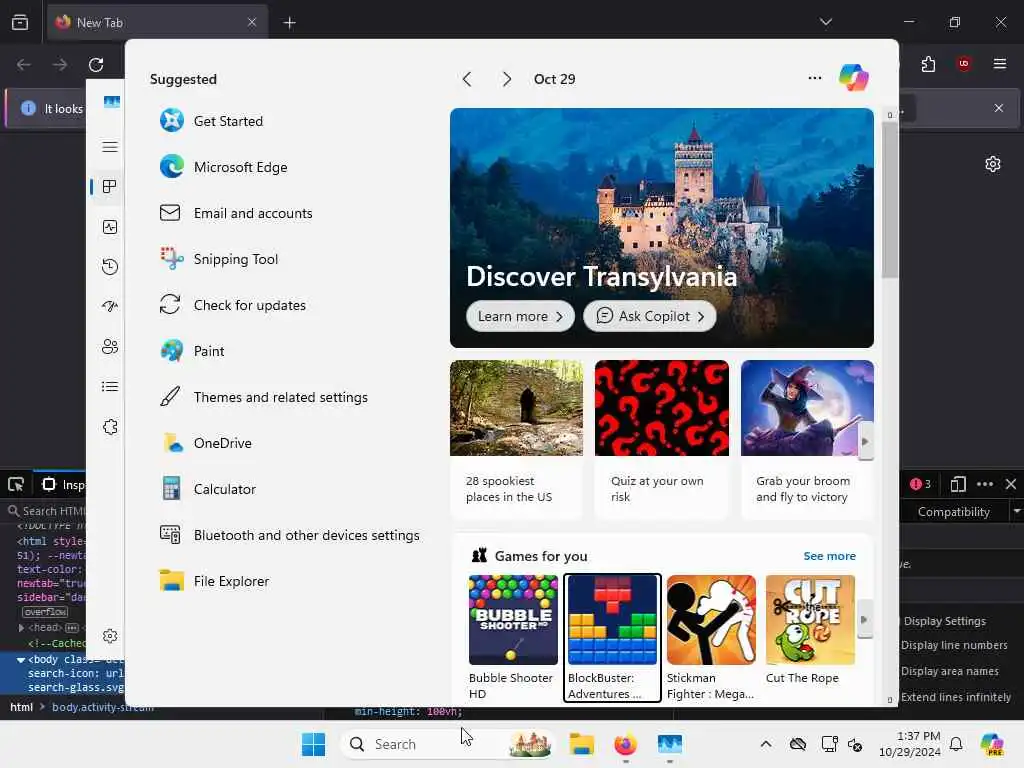Select Check for updates suggestion
1024x768 pixels.
[x=232, y=305]
